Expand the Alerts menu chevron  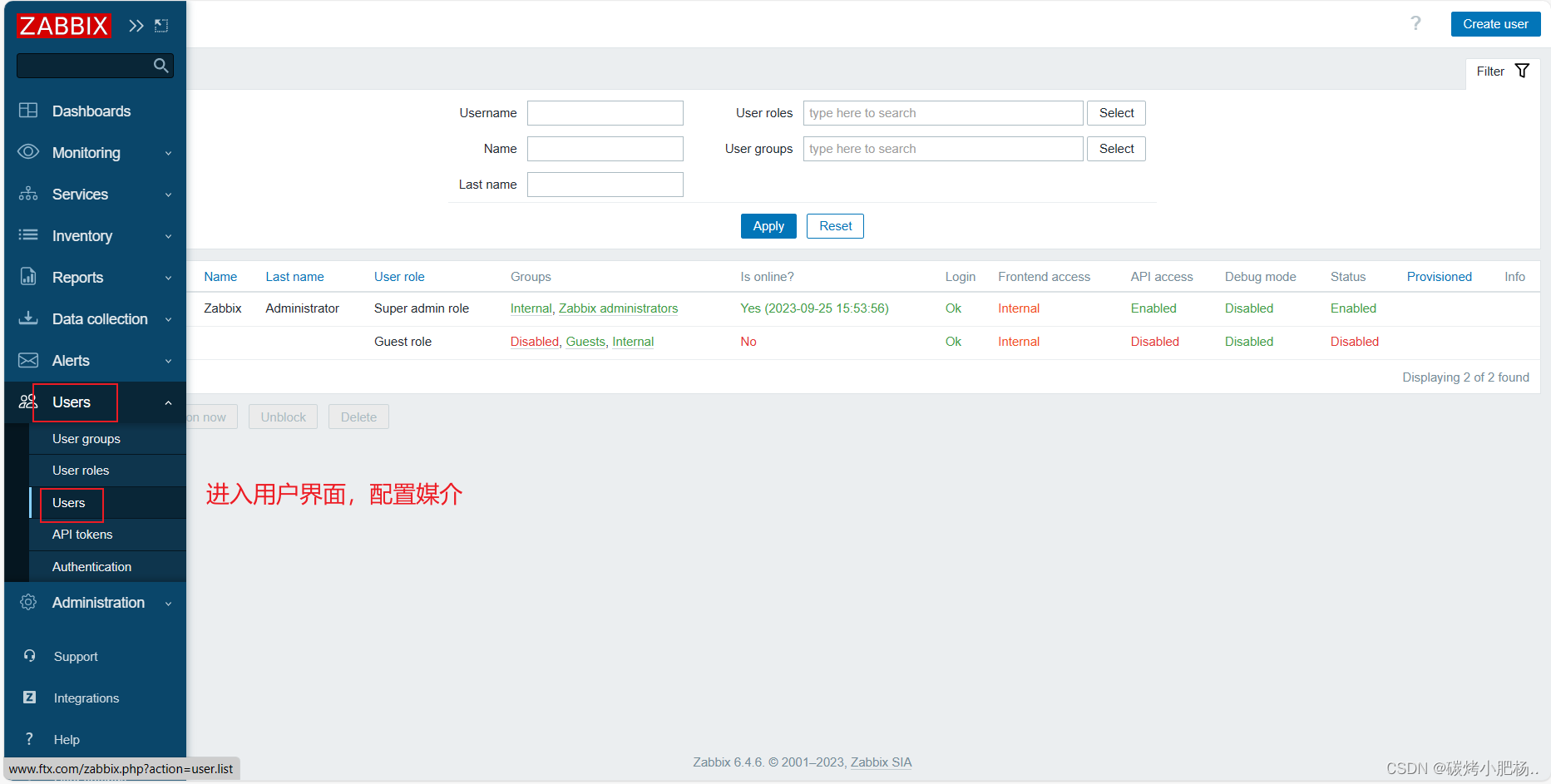[168, 361]
